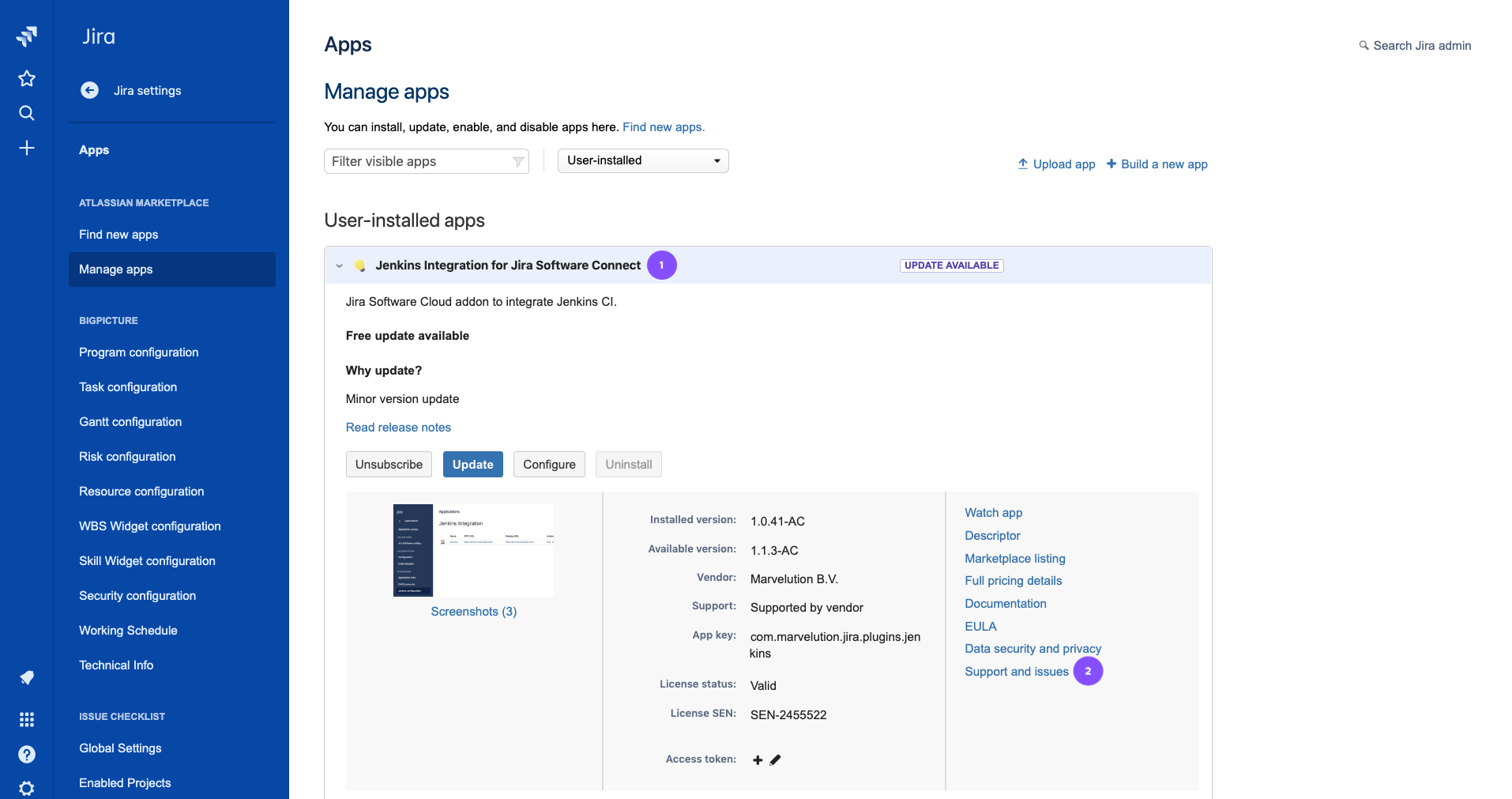
Task: Open Working Schedule
Action: point(128,631)
